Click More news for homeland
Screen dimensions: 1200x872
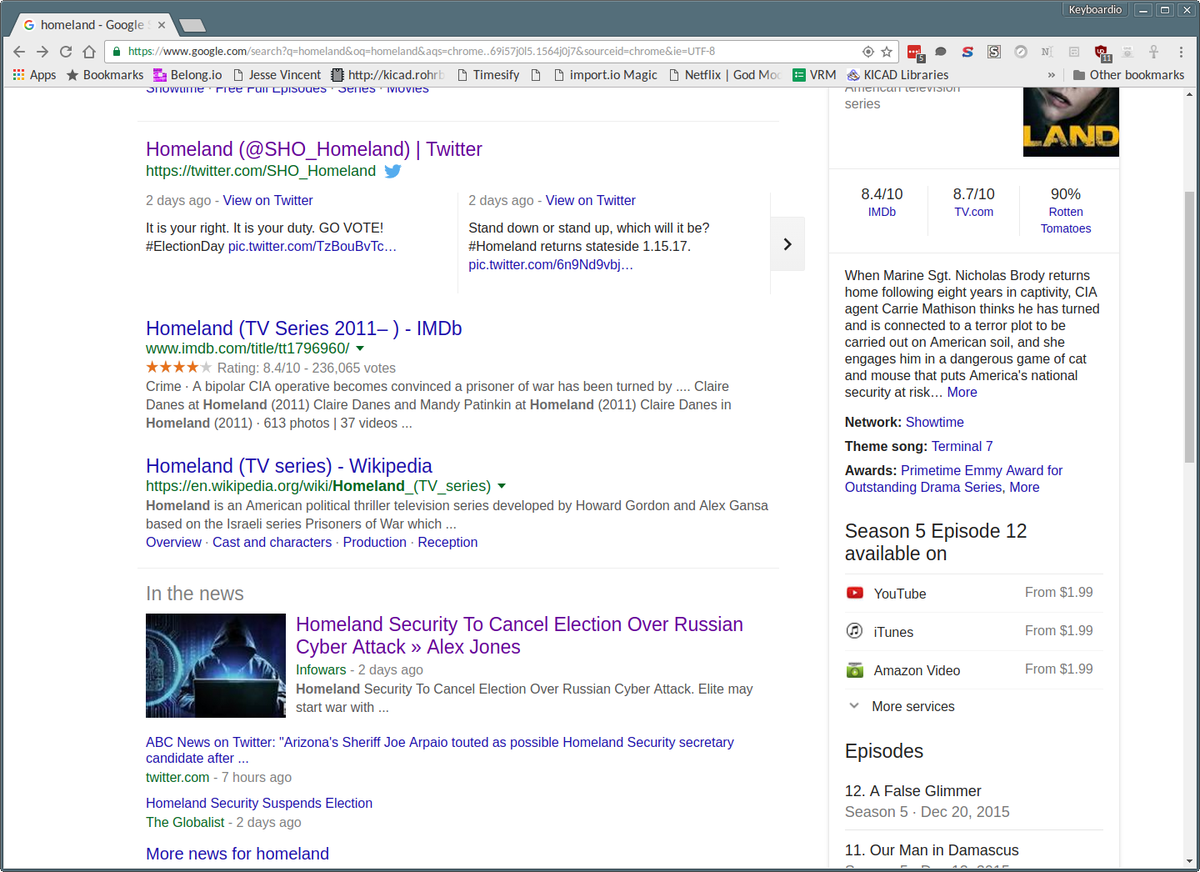tap(237, 854)
